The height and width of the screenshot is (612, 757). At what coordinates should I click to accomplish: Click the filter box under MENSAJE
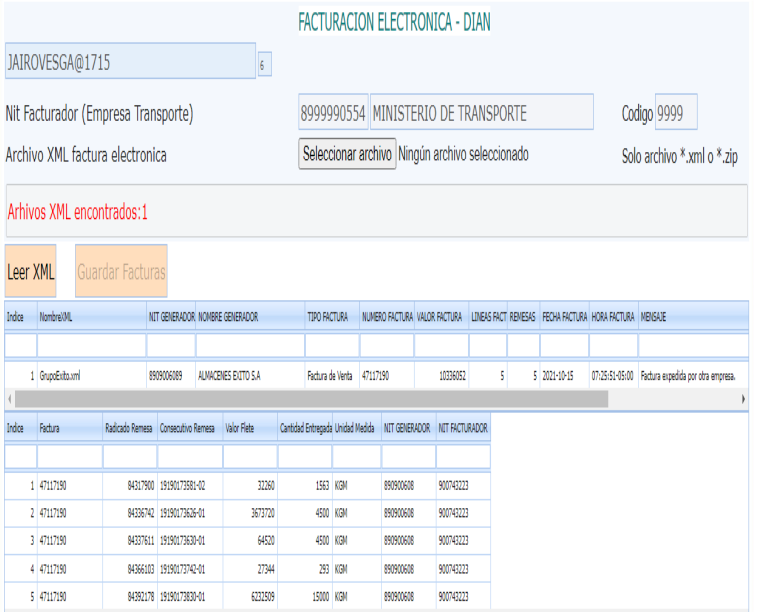click(x=693, y=346)
